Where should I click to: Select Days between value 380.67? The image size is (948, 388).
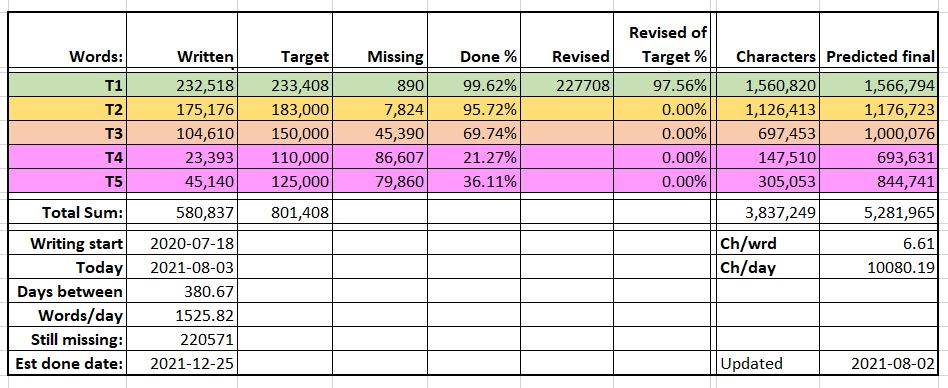(181, 291)
